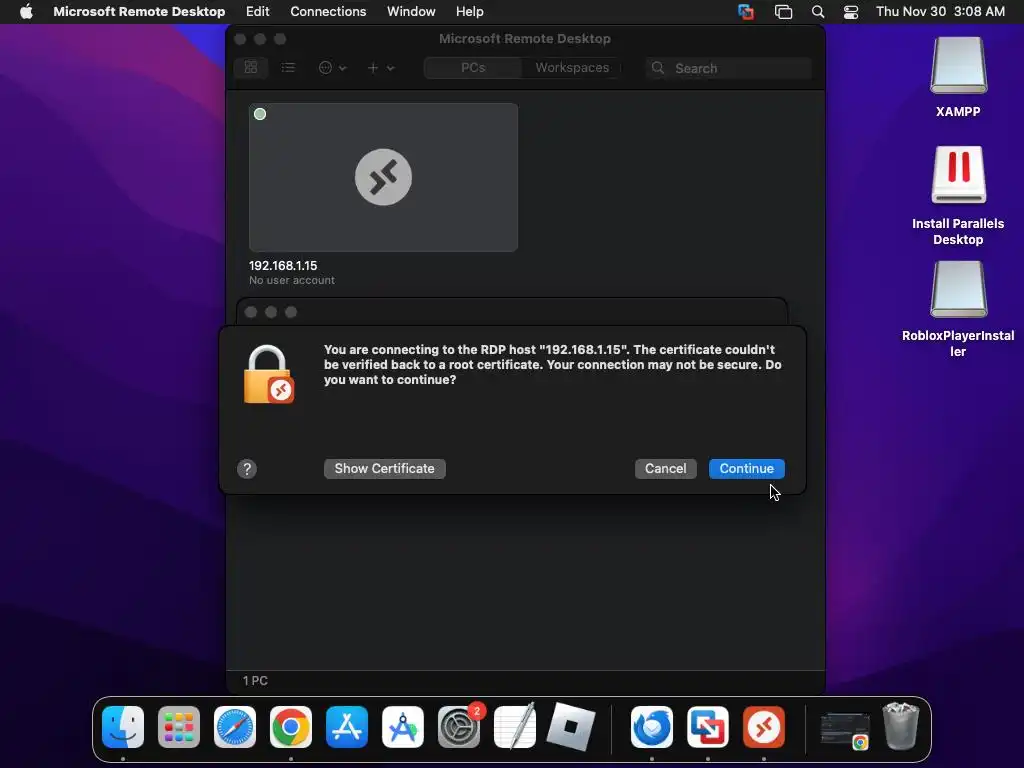
Task: Click the screen mirroring menu bar icon
Action: tap(783, 12)
